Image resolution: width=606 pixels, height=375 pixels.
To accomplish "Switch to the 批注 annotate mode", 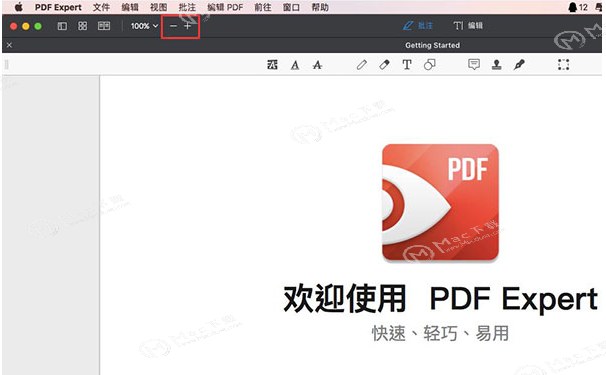I will [x=417, y=26].
